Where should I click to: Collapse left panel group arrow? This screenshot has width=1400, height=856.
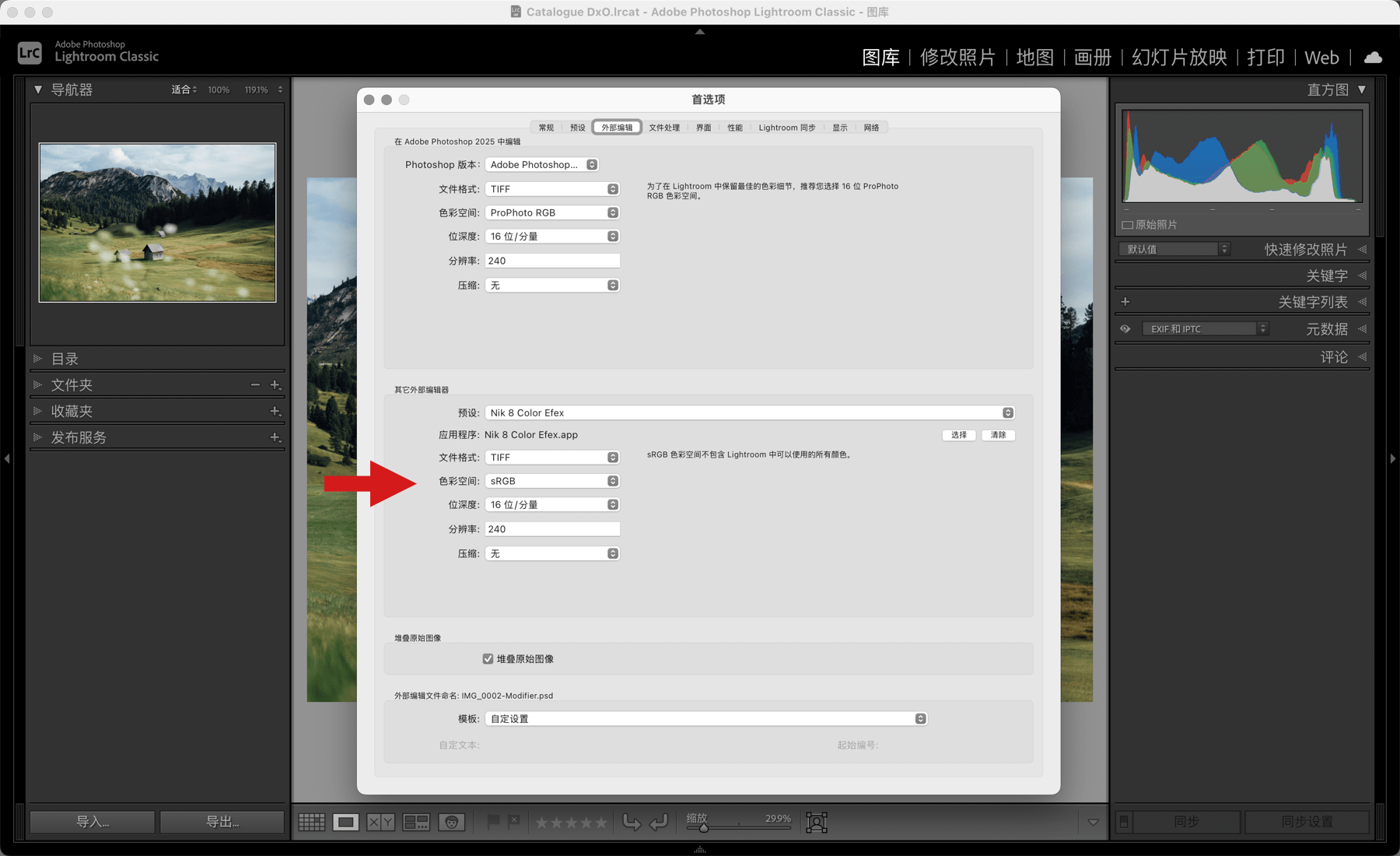click(x=7, y=459)
